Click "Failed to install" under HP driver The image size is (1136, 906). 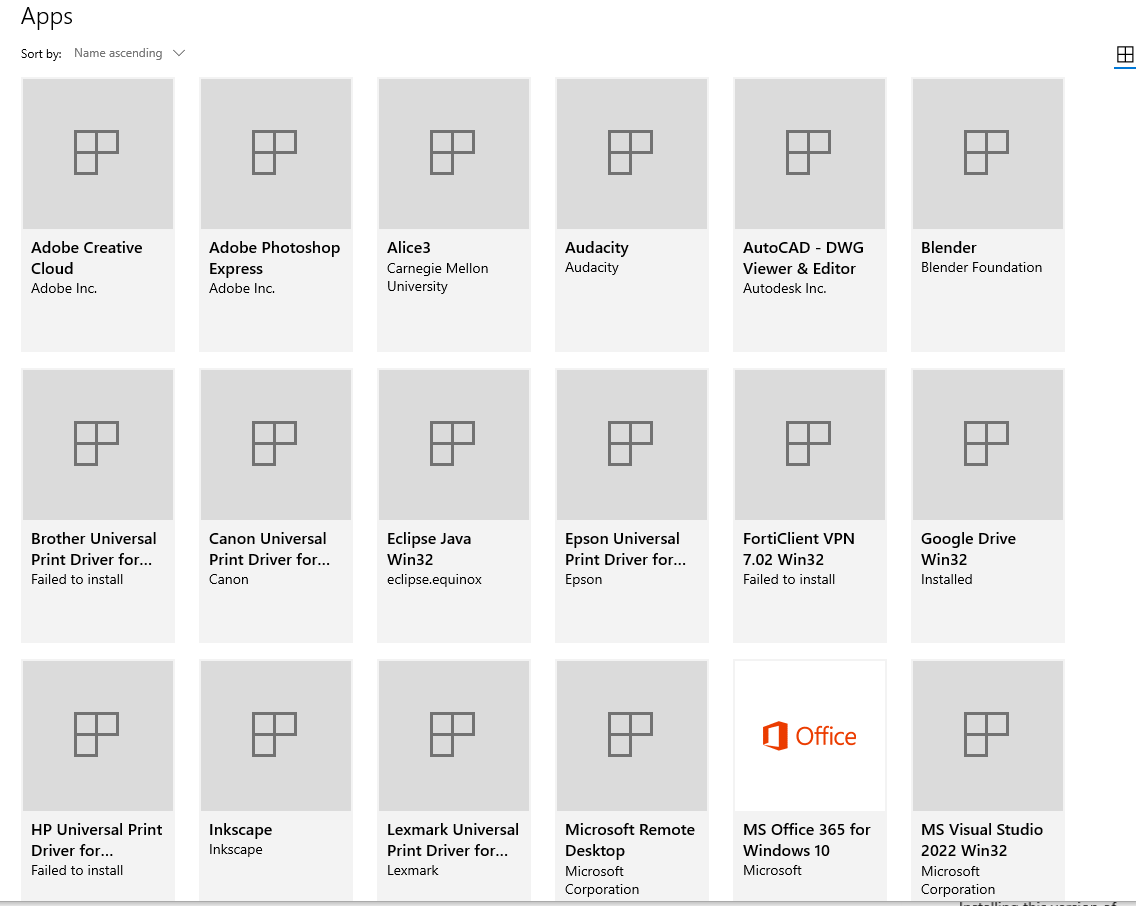tap(77, 871)
